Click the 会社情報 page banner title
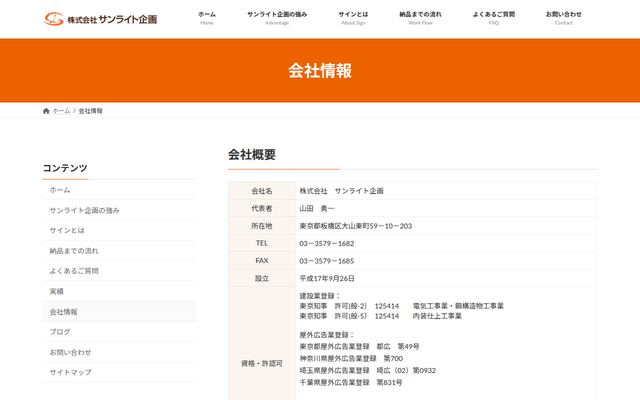The image size is (640, 400). coord(320,71)
